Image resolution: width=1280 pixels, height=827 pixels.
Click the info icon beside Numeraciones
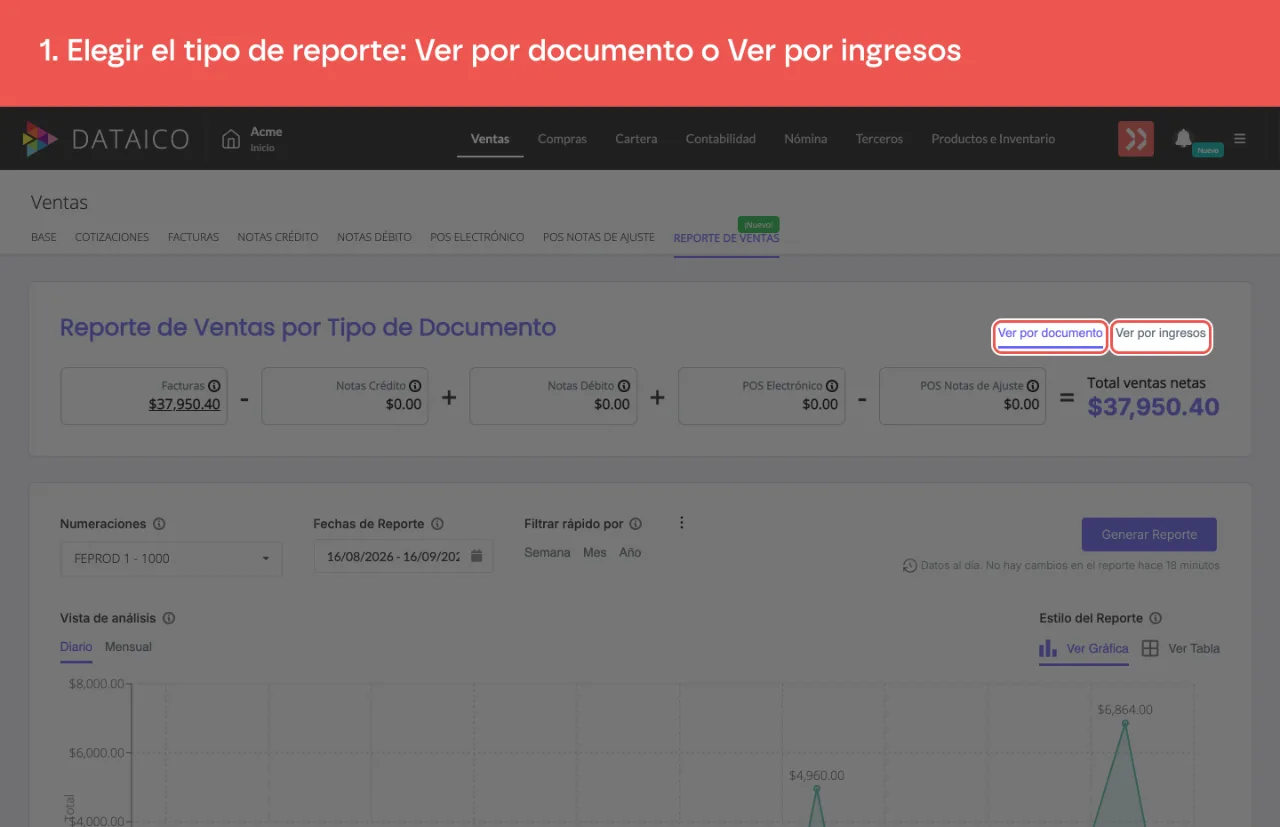tap(159, 524)
